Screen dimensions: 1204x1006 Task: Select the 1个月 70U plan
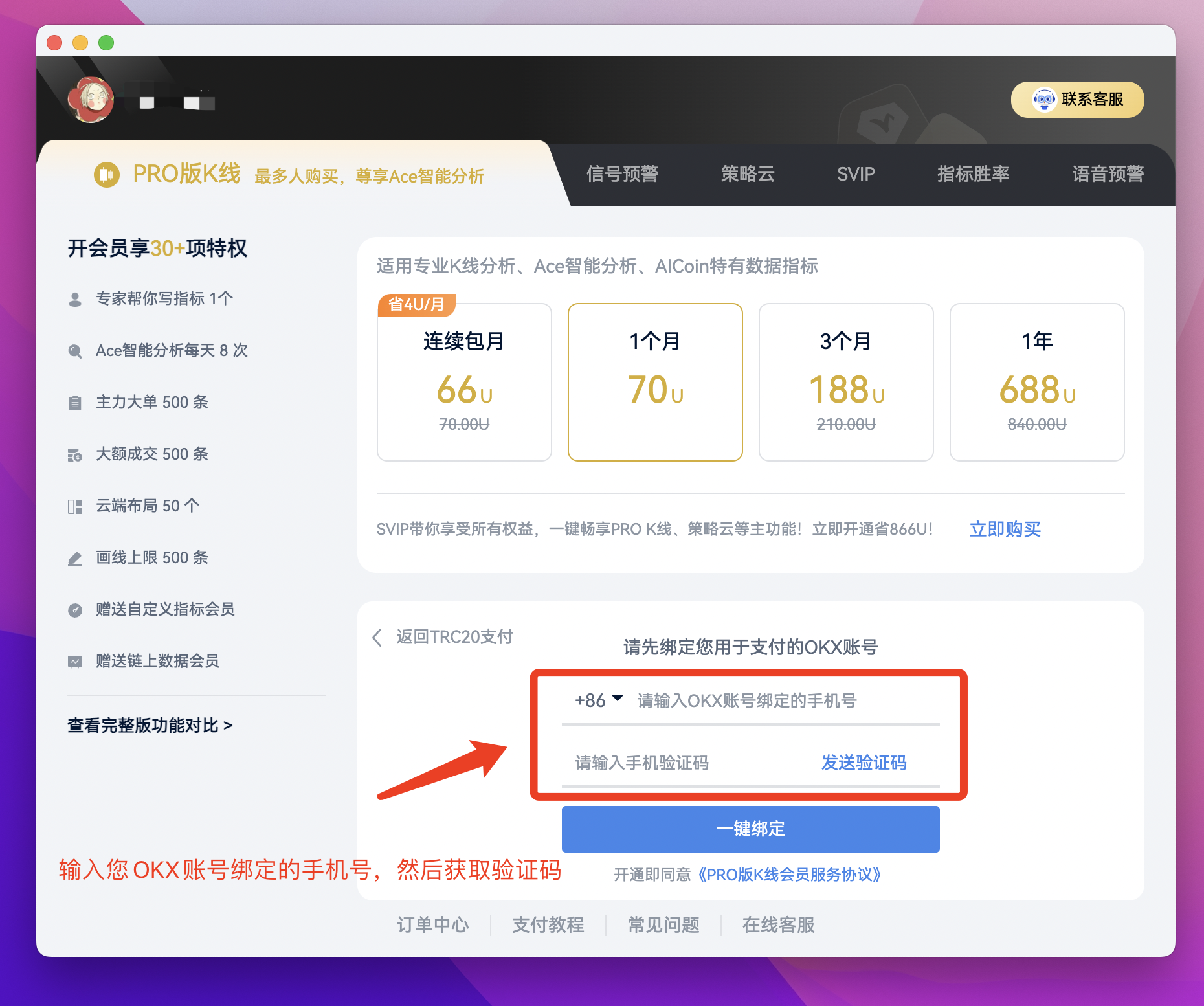[x=655, y=382]
